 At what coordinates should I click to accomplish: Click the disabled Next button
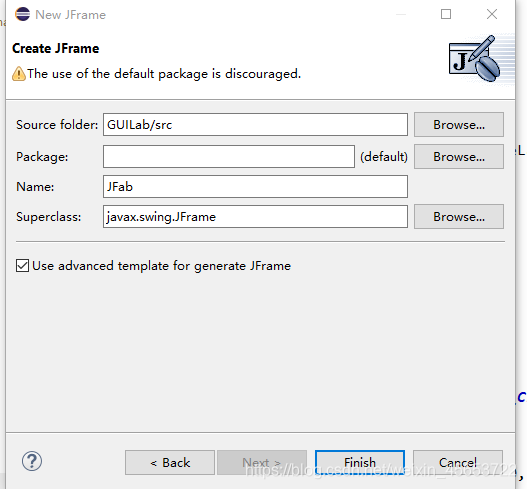[x=262, y=462]
